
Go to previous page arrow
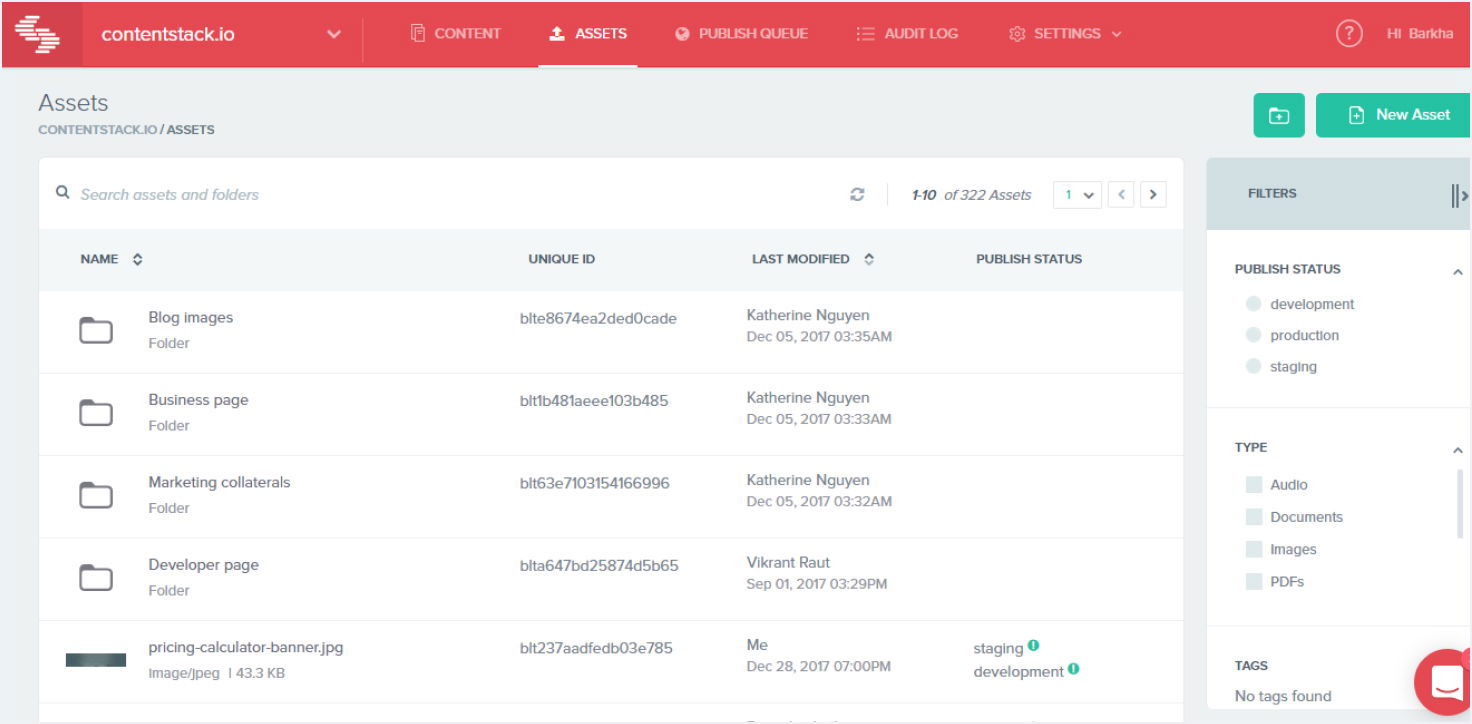(1122, 195)
